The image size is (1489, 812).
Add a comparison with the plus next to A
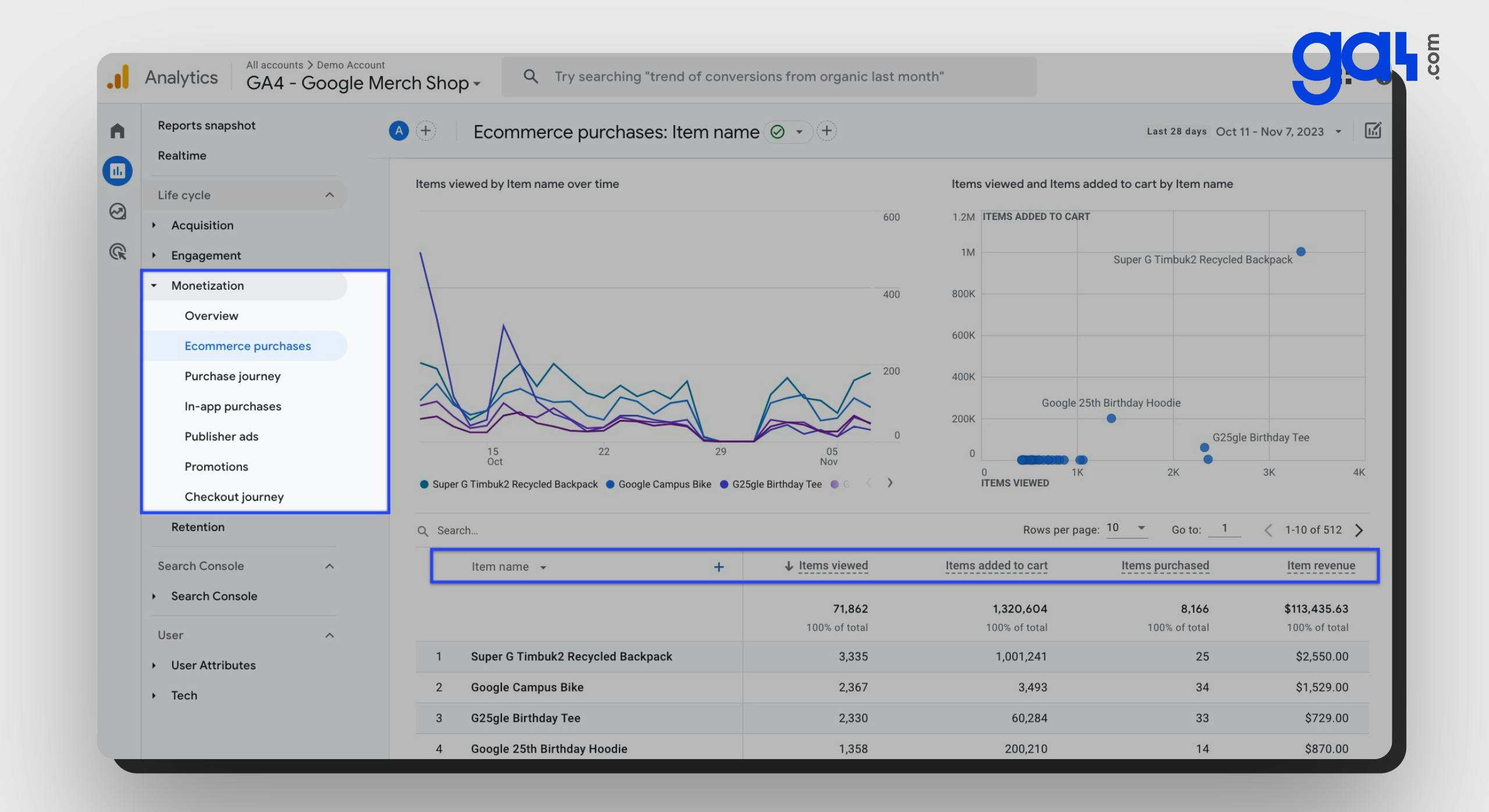tap(426, 131)
